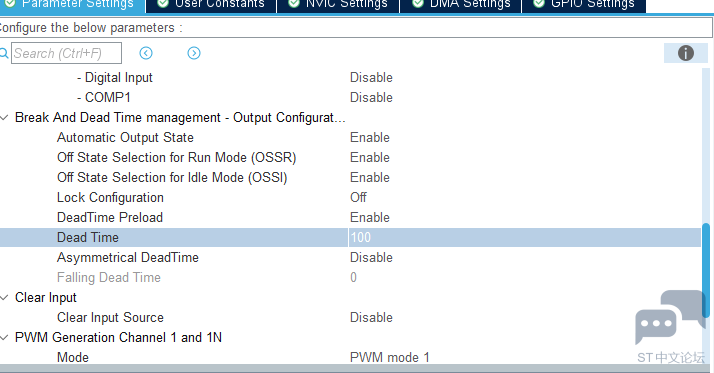Image resolution: width=714 pixels, height=373 pixels.
Task: Open the Parameter Settings tab
Action: (x=72, y=5)
